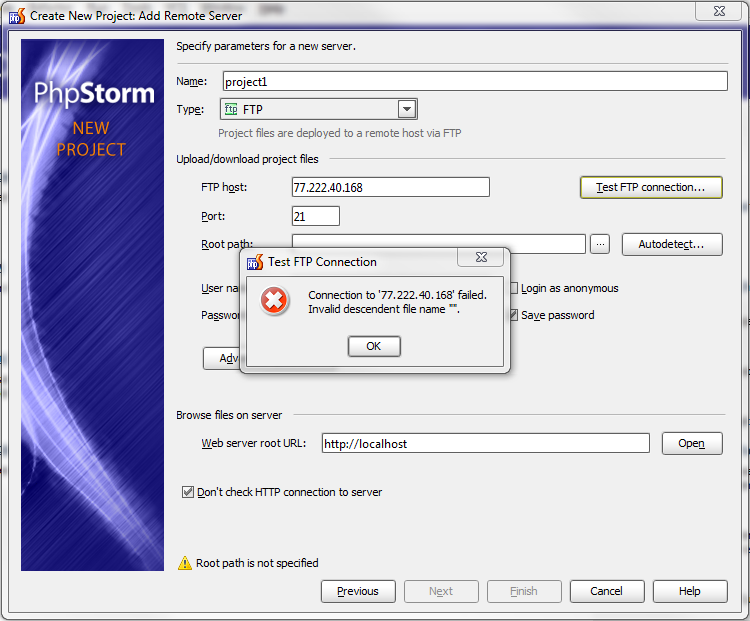Click the FTP type icon in the Type combo box

tap(231, 109)
